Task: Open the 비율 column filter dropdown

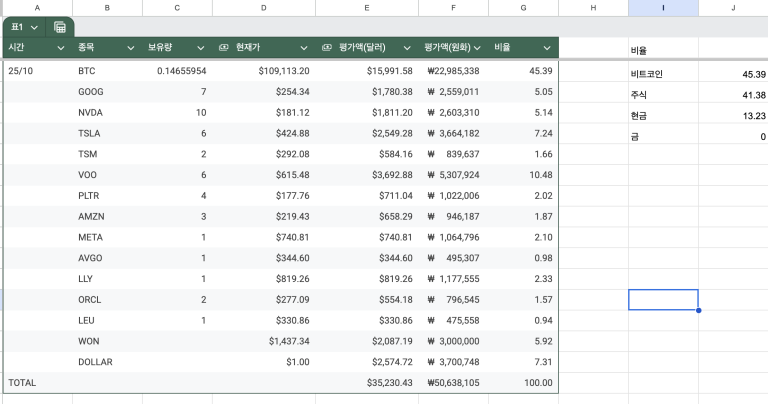Action: point(547,48)
